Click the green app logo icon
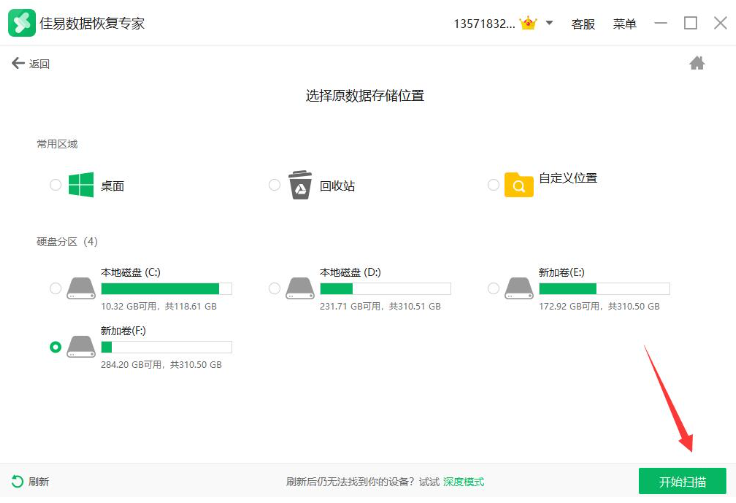This screenshot has height=503, width=736. click(x=22, y=23)
